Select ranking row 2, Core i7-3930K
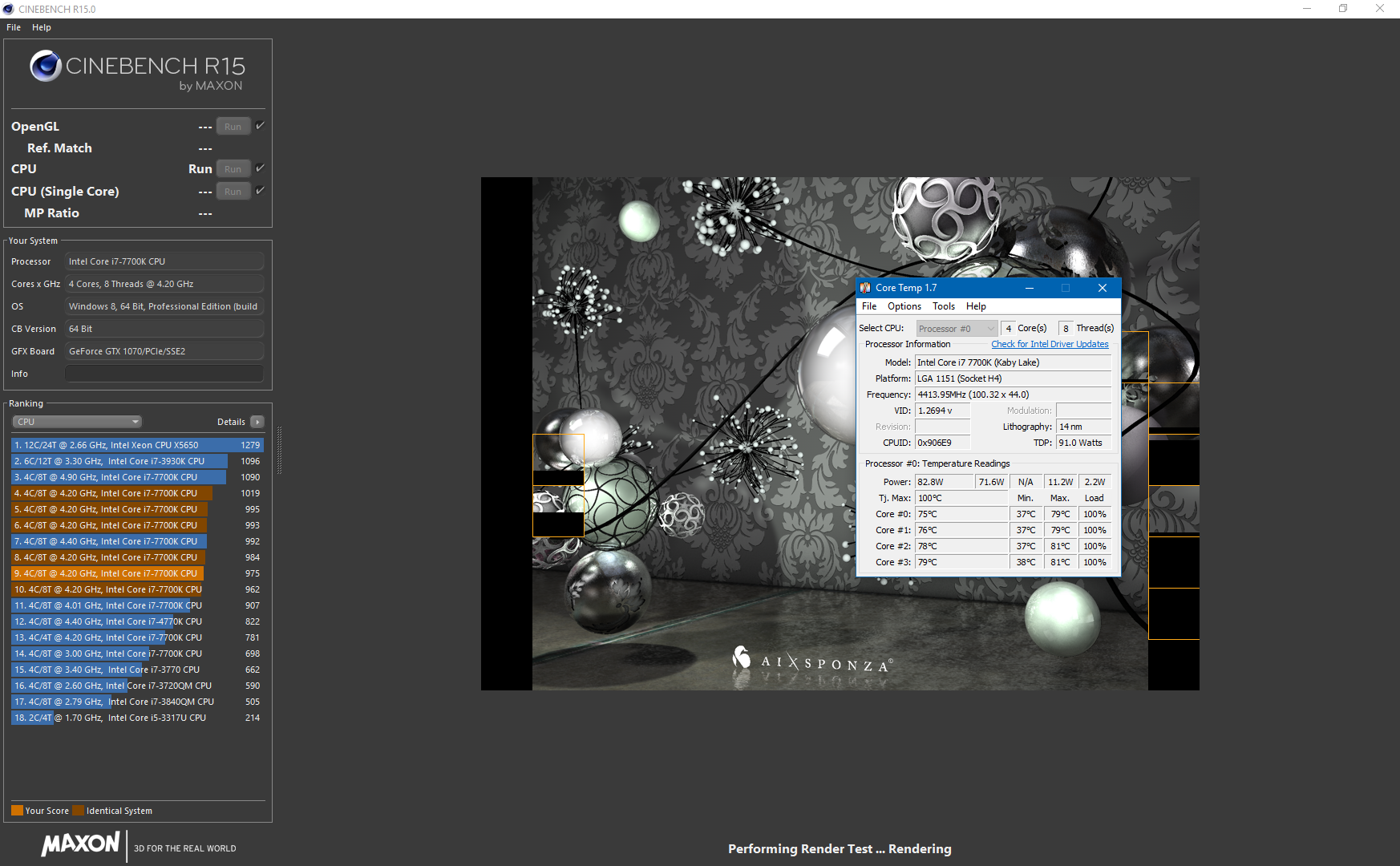 [137, 461]
